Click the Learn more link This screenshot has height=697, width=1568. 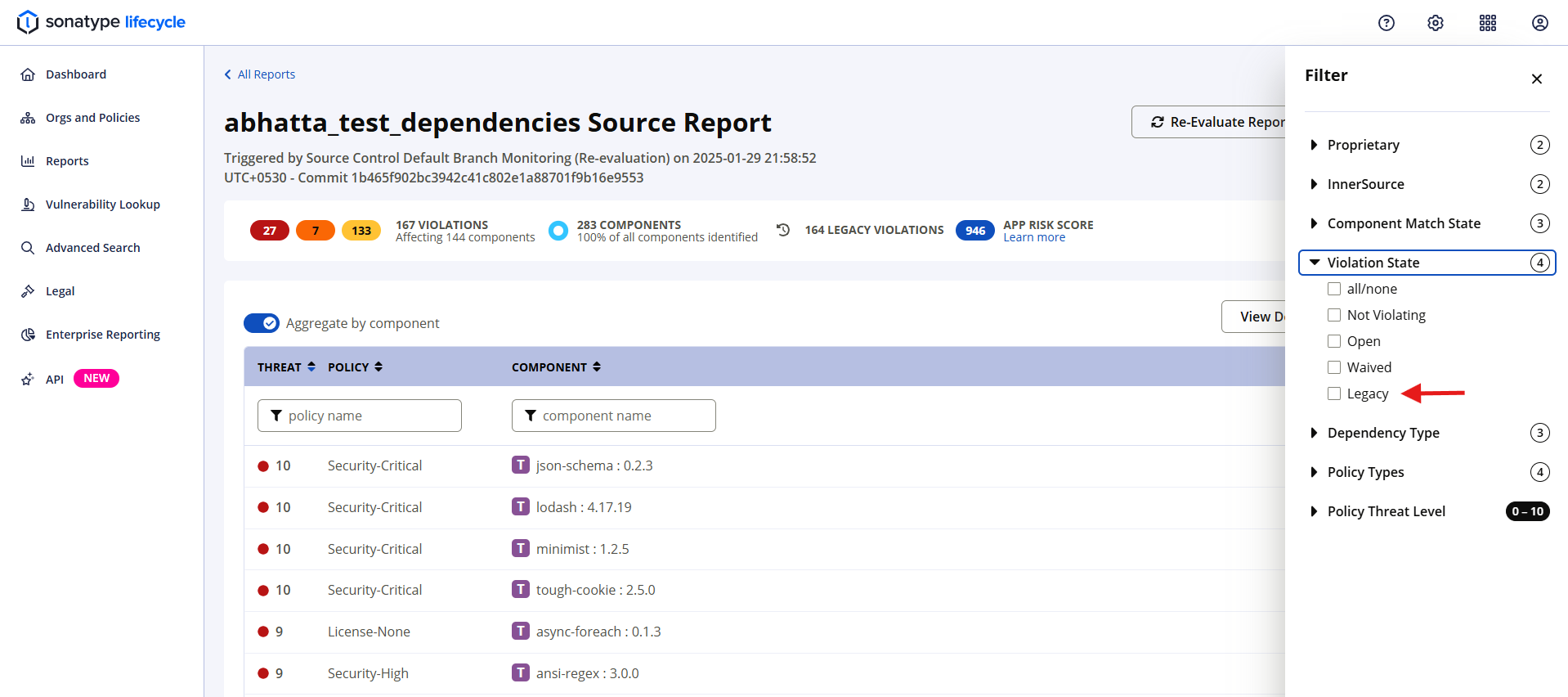point(1034,237)
